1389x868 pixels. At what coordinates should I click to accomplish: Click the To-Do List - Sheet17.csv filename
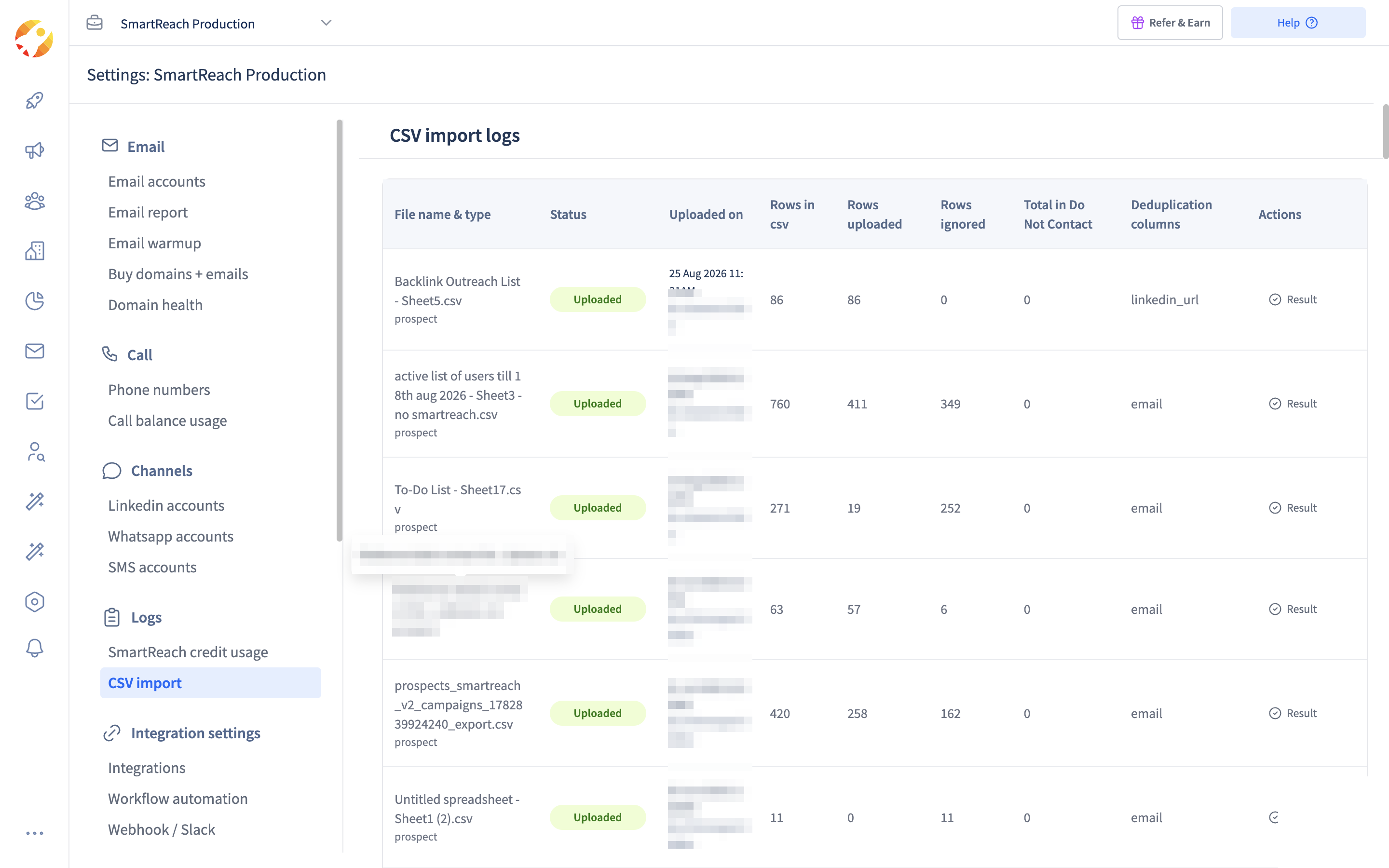(x=457, y=499)
